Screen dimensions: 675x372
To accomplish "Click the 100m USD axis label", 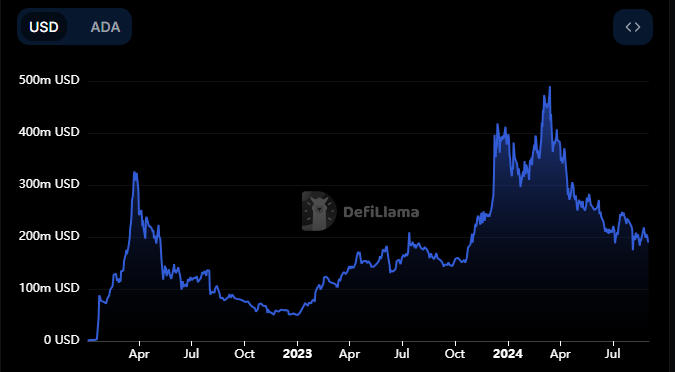I will point(49,288).
